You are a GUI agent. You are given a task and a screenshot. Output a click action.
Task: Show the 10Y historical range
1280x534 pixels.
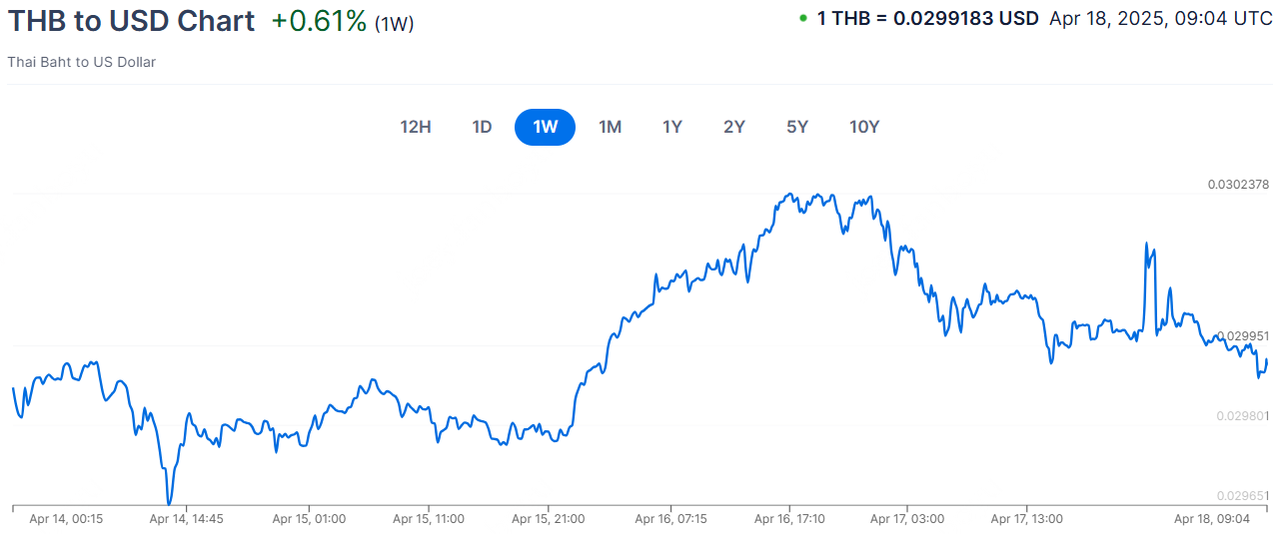pyautogui.click(x=864, y=127)
